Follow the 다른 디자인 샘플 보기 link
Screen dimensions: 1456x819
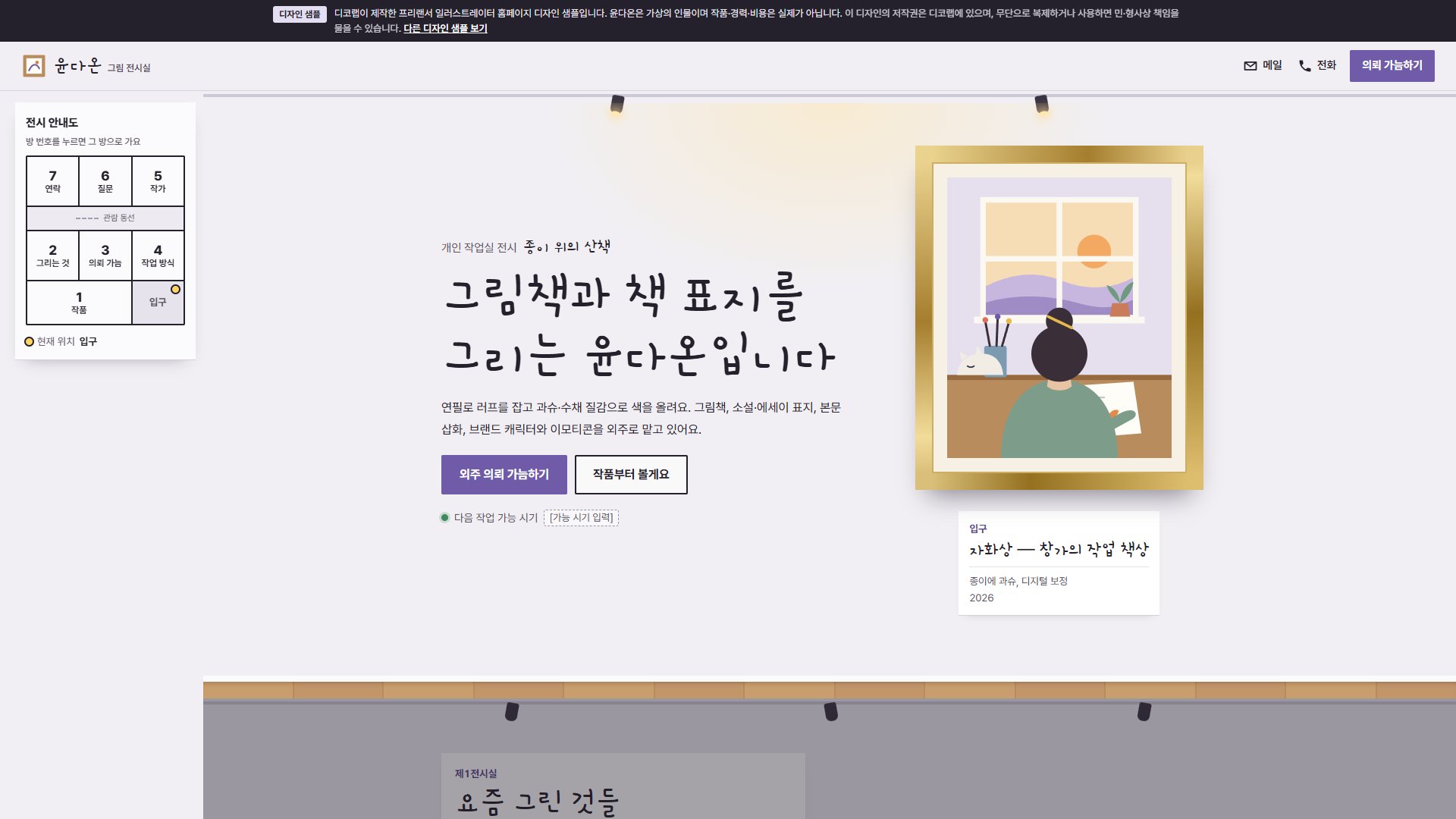(x=445, y=28)
